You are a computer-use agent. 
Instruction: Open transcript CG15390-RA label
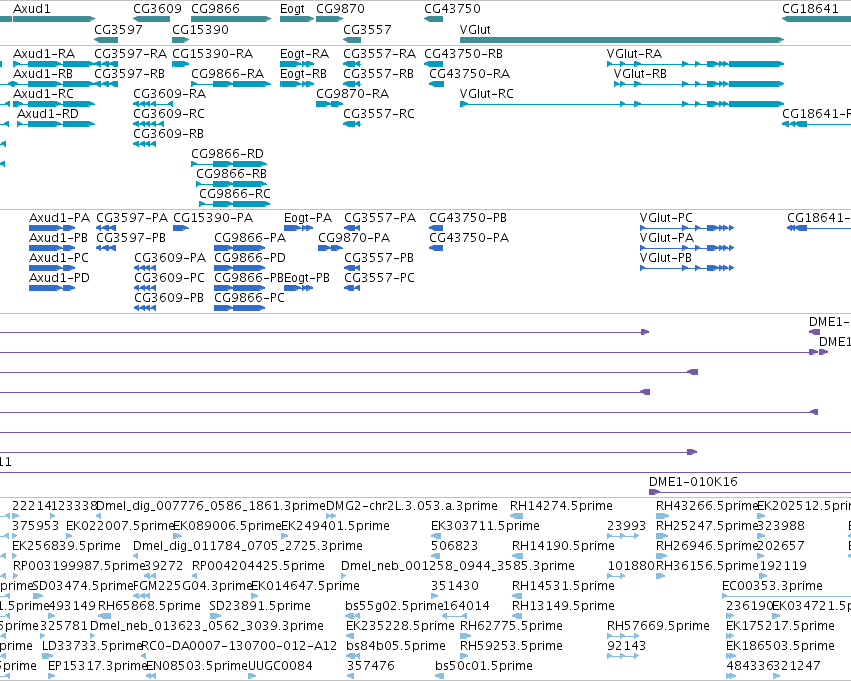[213, 54]
